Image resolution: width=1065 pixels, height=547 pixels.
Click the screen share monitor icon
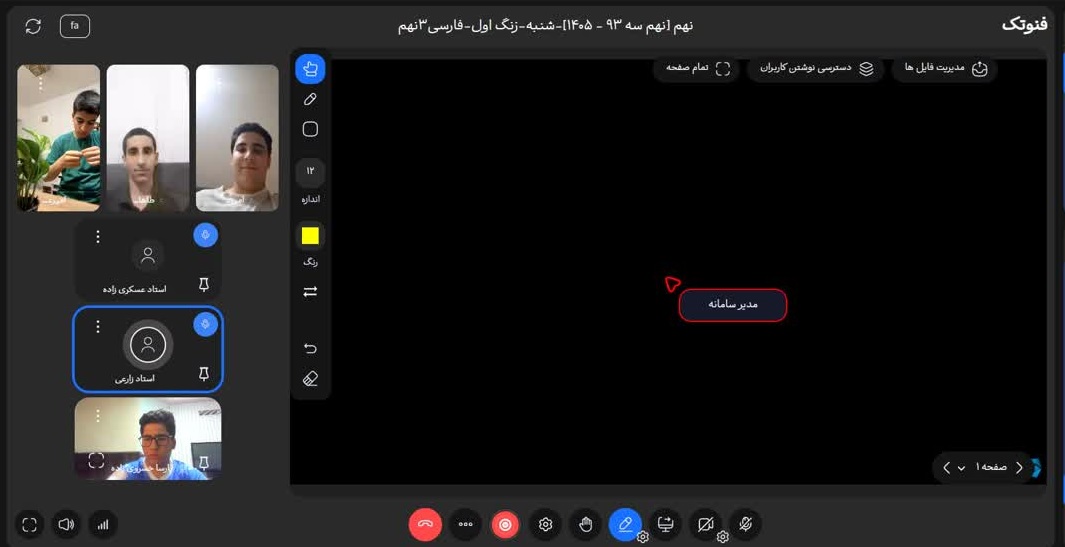coord(665,525)
